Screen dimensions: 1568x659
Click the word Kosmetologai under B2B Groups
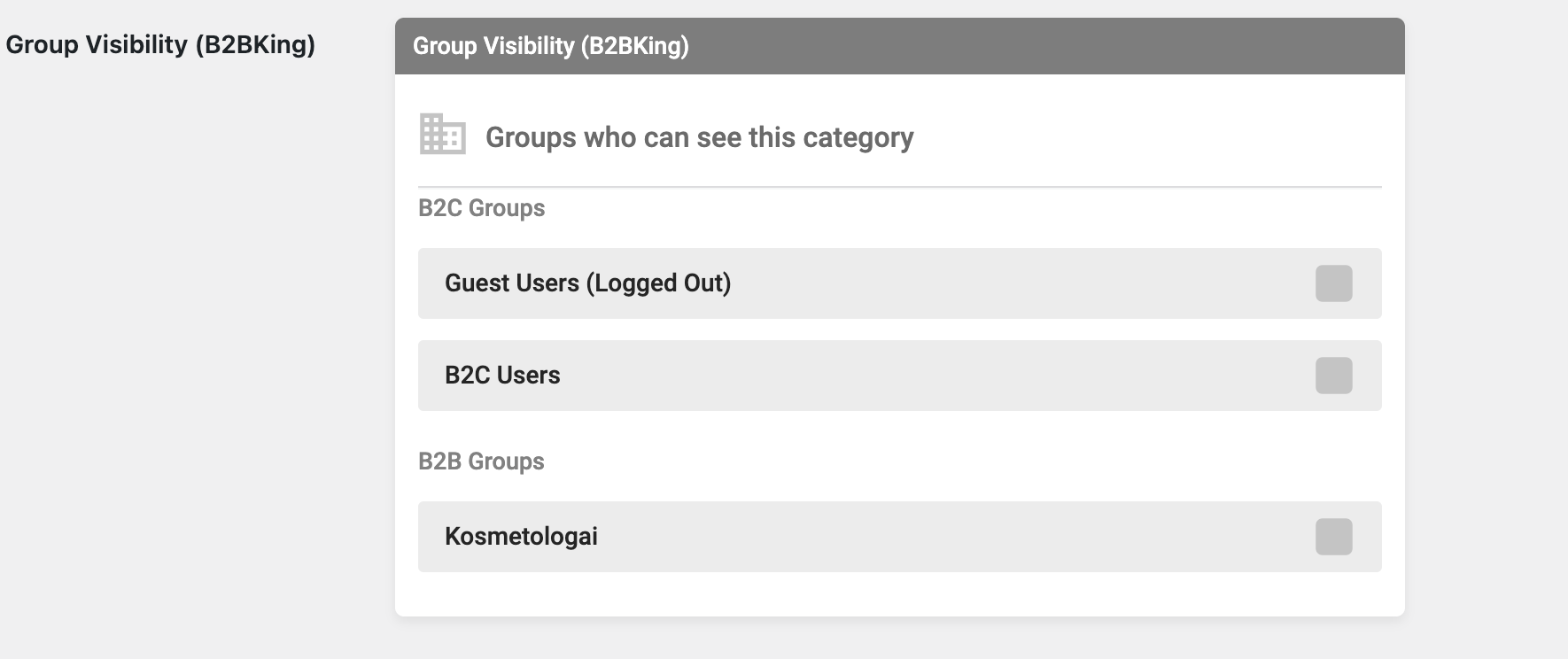(x=521, y=536)
